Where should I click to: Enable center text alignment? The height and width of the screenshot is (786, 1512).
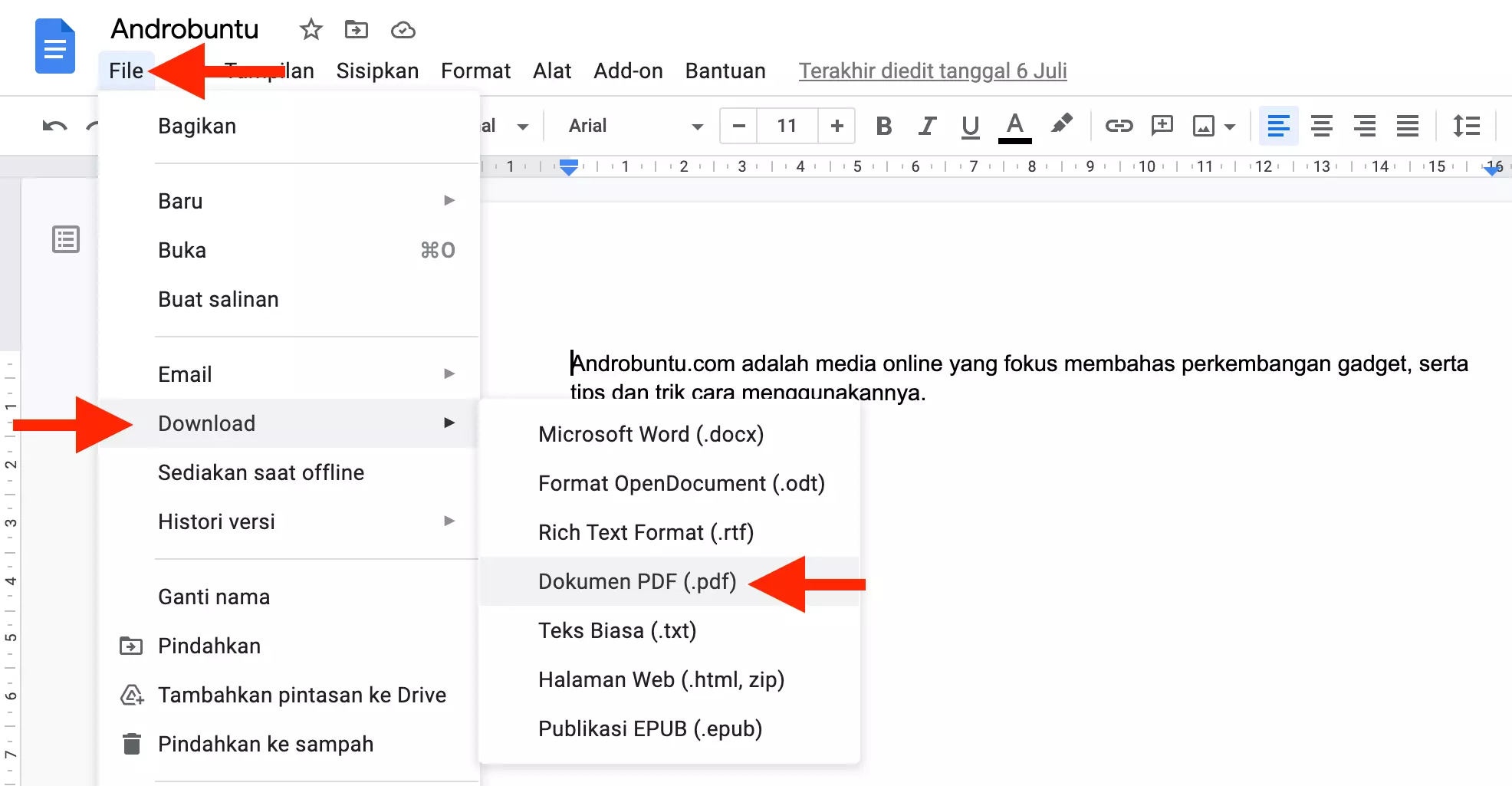(x=1321, y=126)
